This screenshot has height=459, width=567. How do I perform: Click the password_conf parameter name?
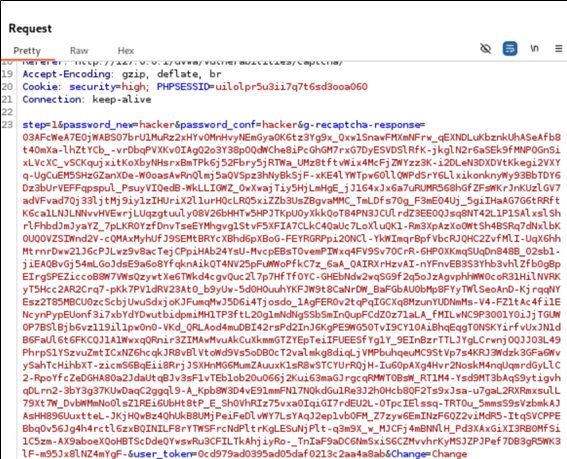(x=218, y=125)
